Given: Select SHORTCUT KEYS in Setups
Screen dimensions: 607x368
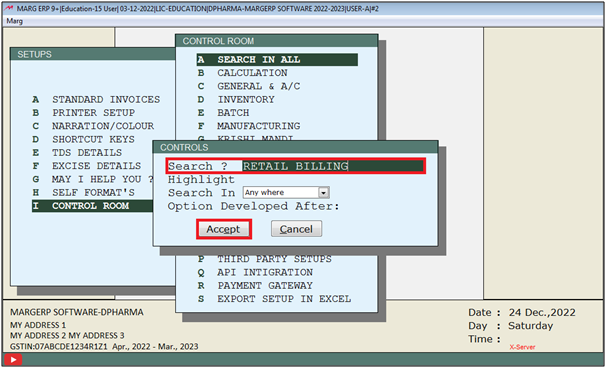Looking at the screenshot, I should tap(93, 139).
